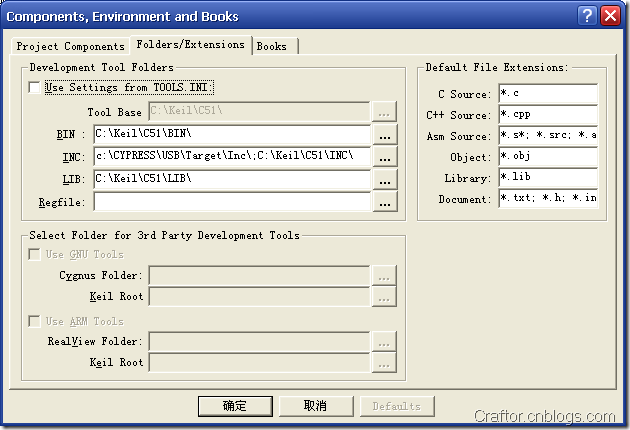Enable Use Settings from TOOLS.INI checkbox
The image size is (630, 430).
tap(35, 87)
